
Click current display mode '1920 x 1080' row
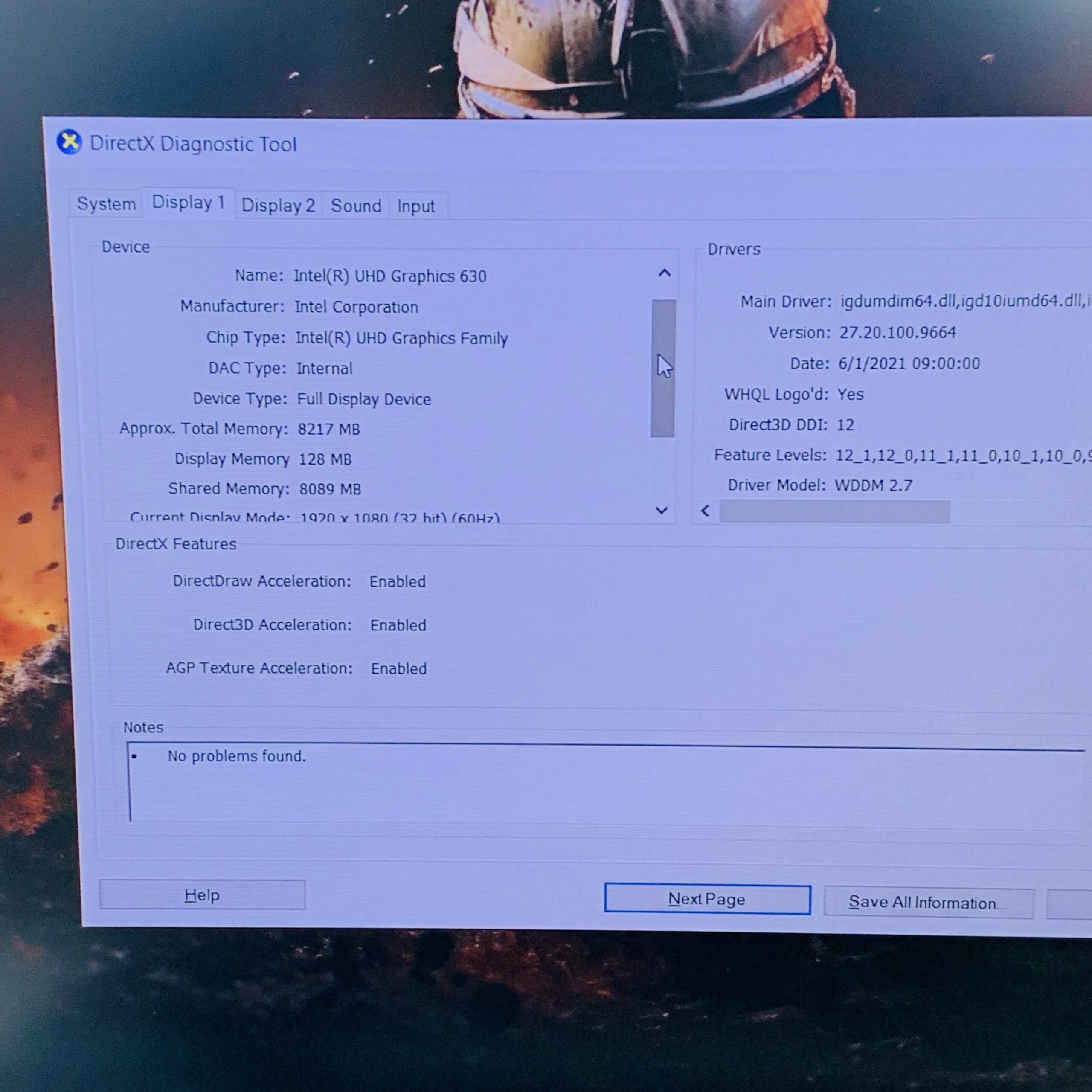[x=400, y=517]
